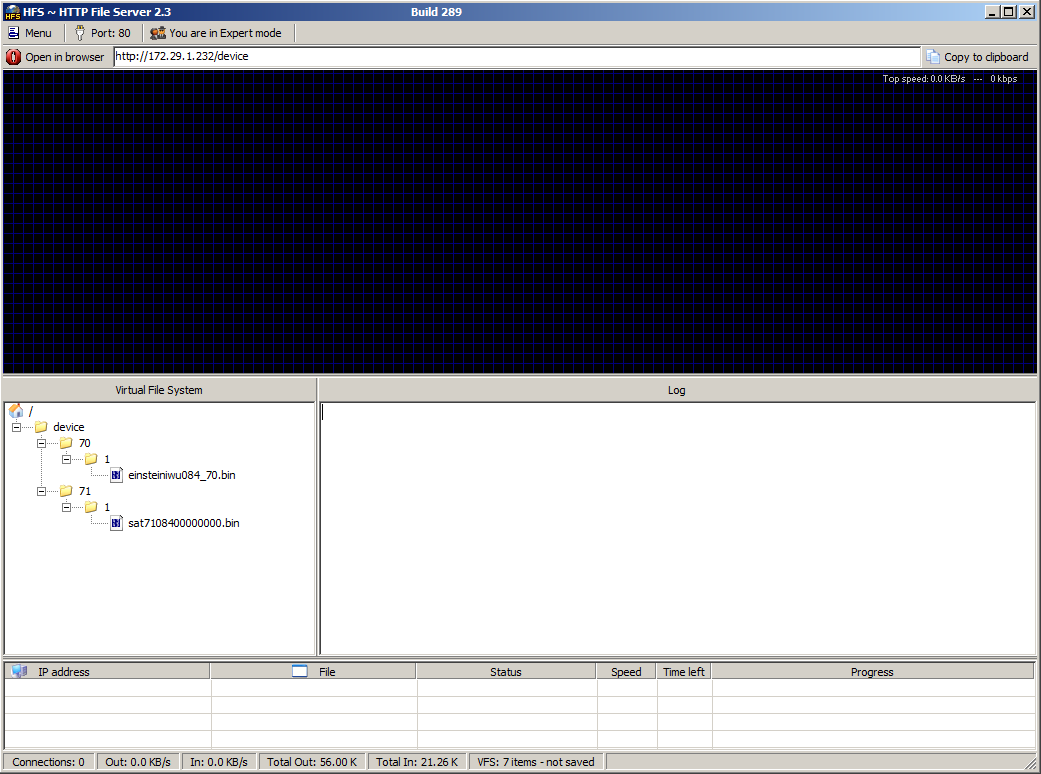Click the HFS application icon in title bar
Viewport: 1041px width, 774px height.
[12, 12]
